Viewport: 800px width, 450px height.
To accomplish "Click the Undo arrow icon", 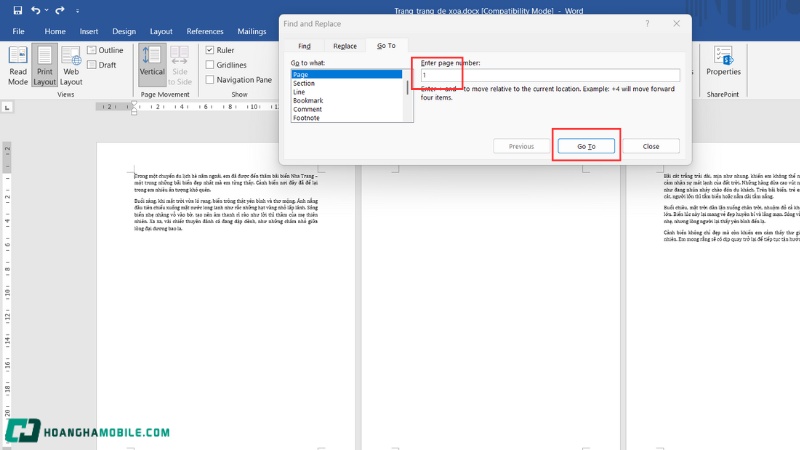I will [x=36, y=10].
